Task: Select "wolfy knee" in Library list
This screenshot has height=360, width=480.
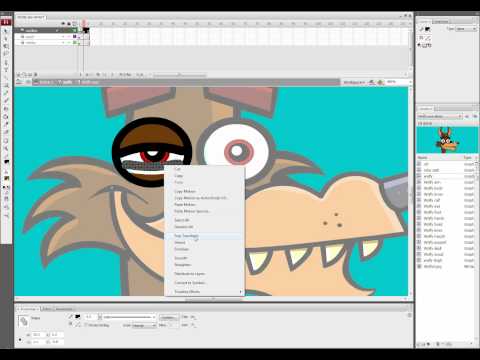Action: (433, 230)
